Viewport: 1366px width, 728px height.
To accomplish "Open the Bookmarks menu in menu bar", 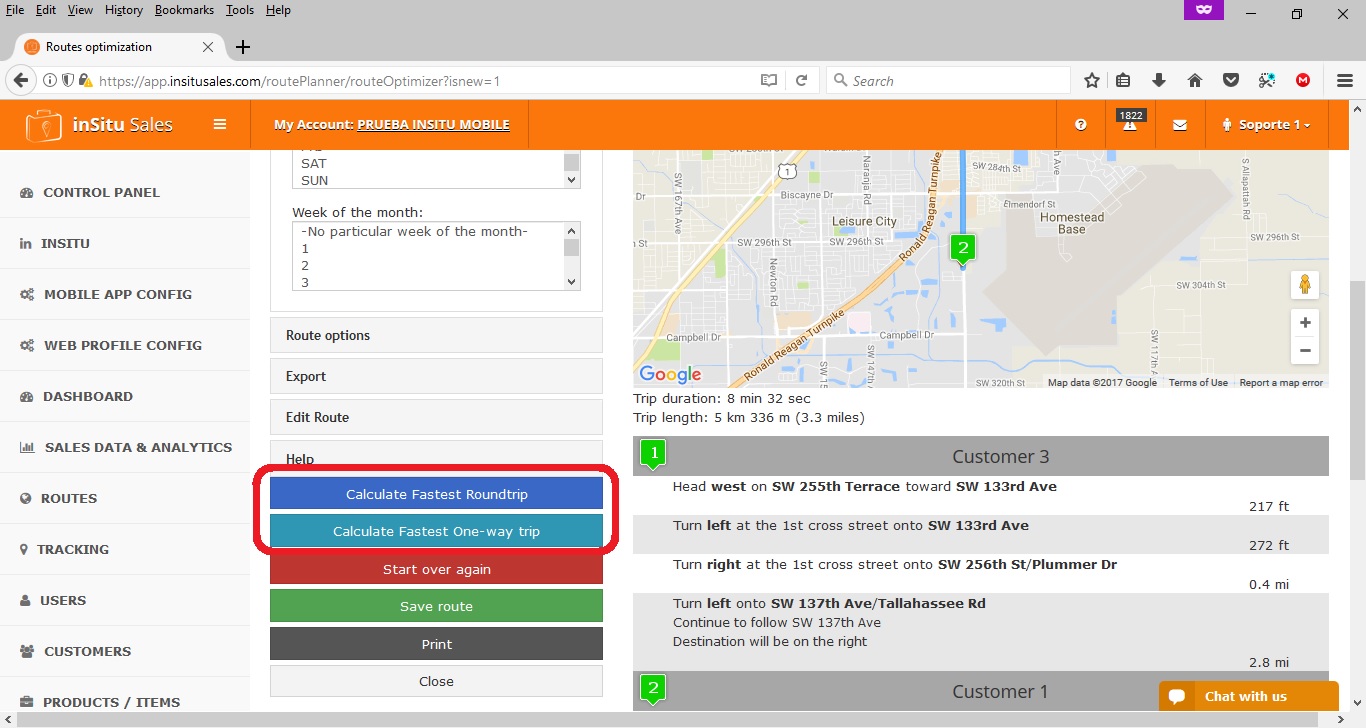I will tap(184, 10).
